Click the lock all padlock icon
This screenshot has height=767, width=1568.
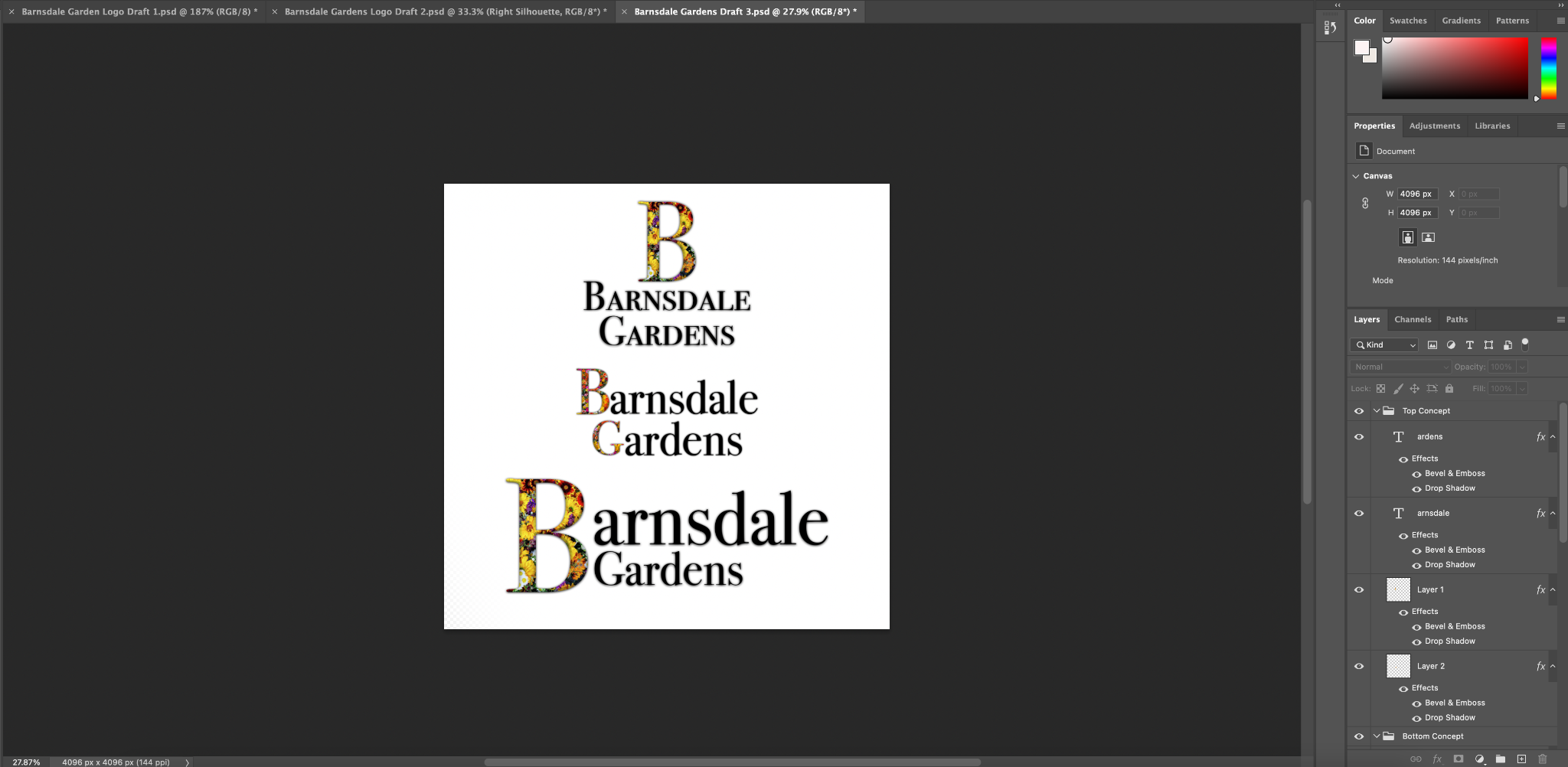pyautogui.click(x=1449, y=389)
